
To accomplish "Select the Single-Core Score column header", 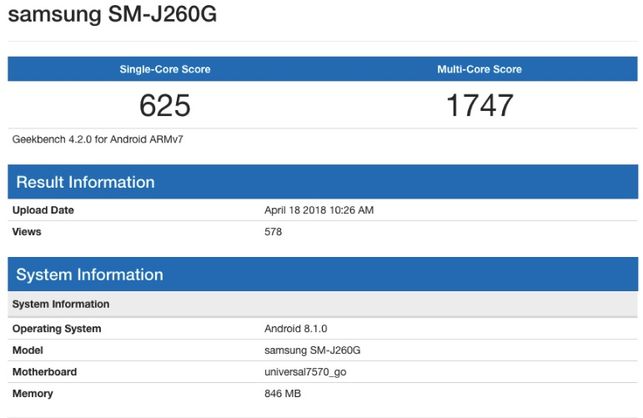I will (x=165, y=69).
